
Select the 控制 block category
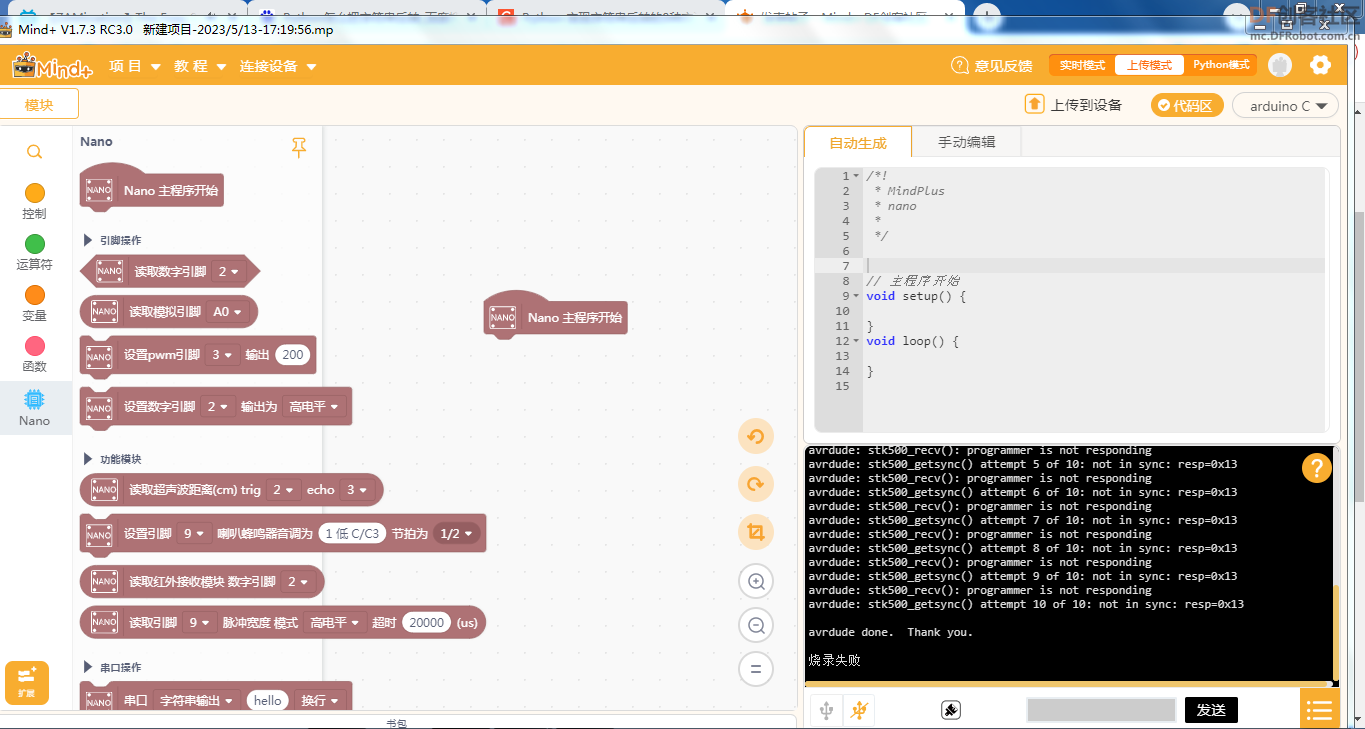click(34, 201)
